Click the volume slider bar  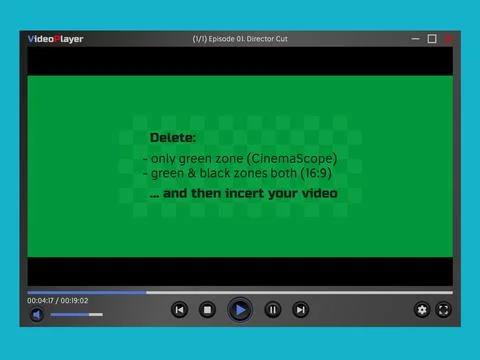pyautogui.click(x=76, y=314)
